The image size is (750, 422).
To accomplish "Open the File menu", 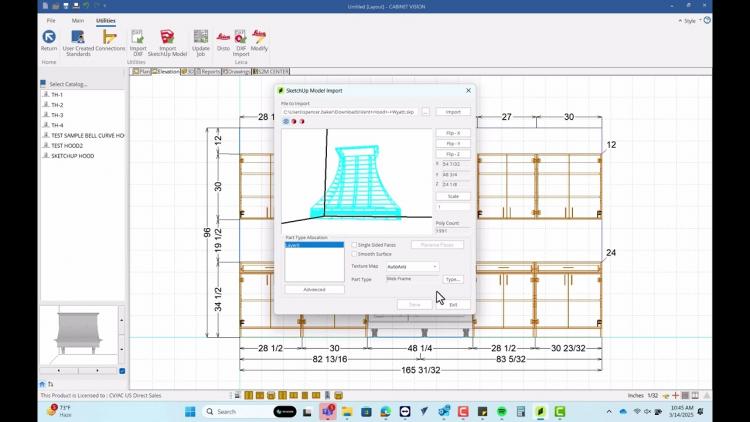I will point(51,21).
